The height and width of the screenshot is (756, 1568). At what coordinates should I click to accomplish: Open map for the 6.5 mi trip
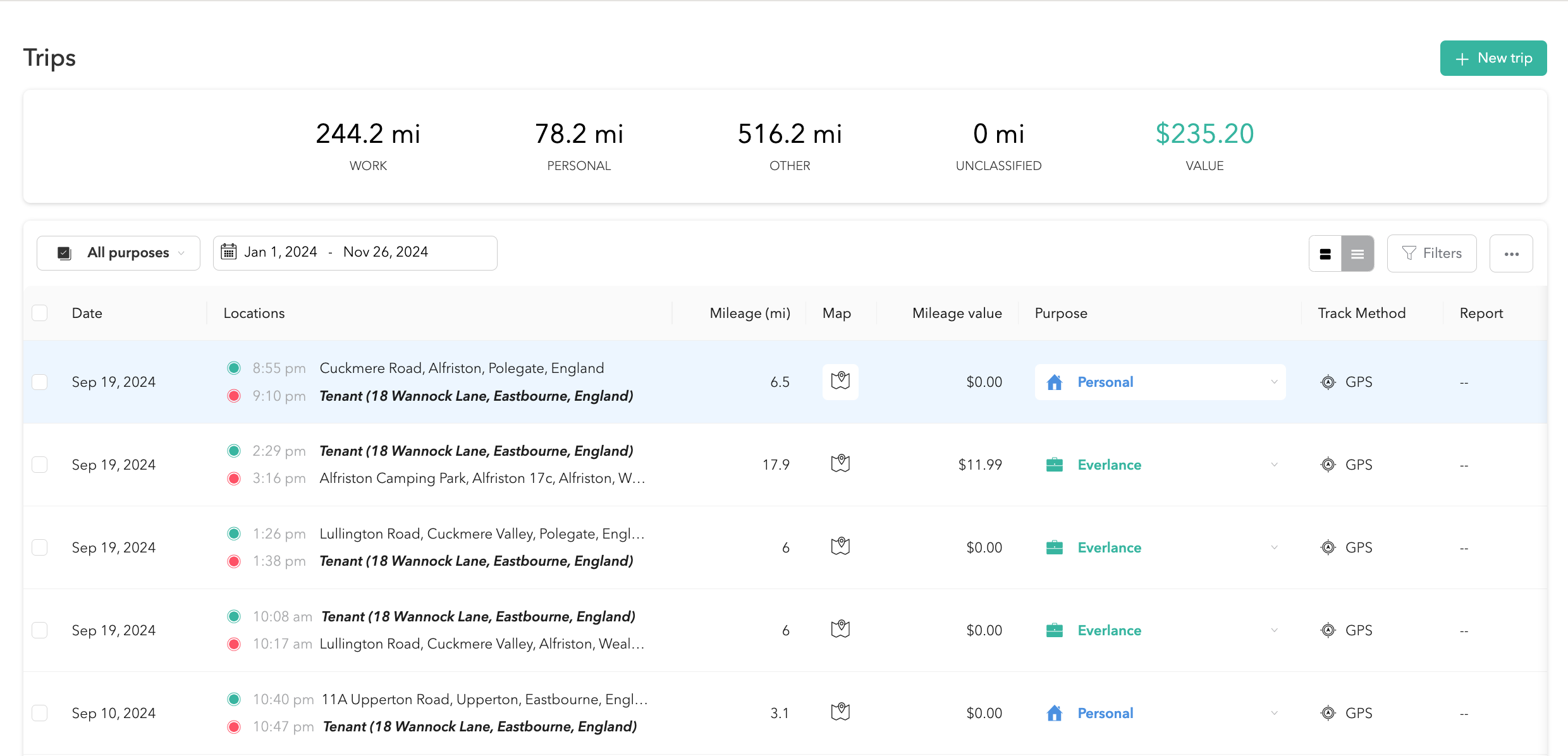pyautogui.click(x=840, y=381)
